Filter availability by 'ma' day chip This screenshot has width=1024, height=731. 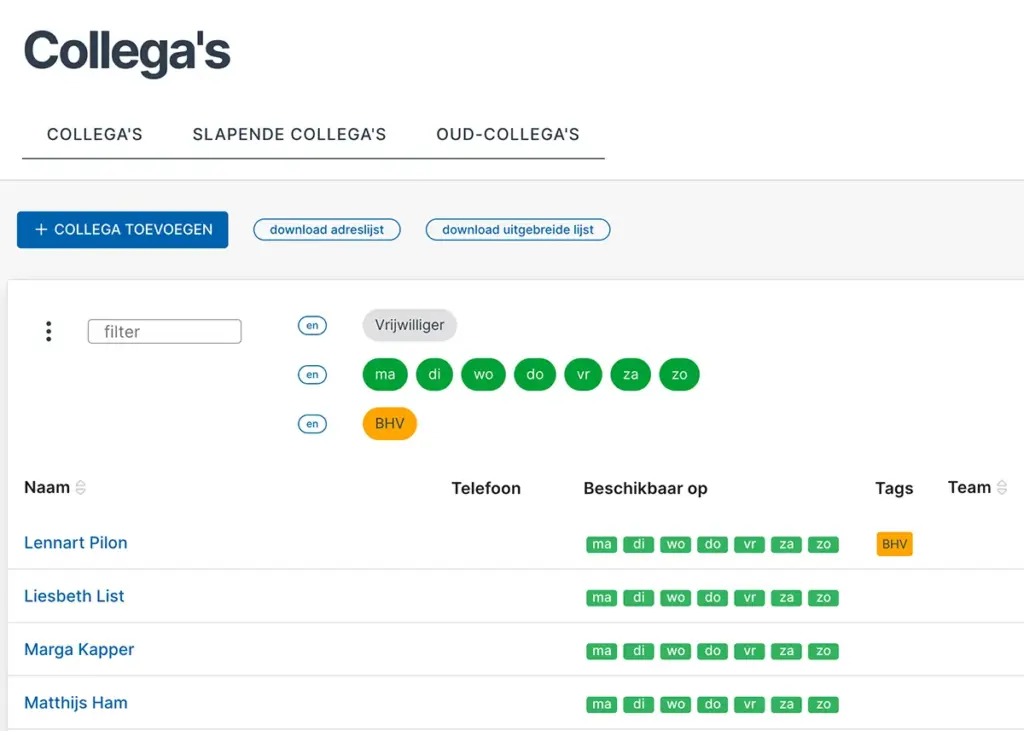[x=385, y=375]
